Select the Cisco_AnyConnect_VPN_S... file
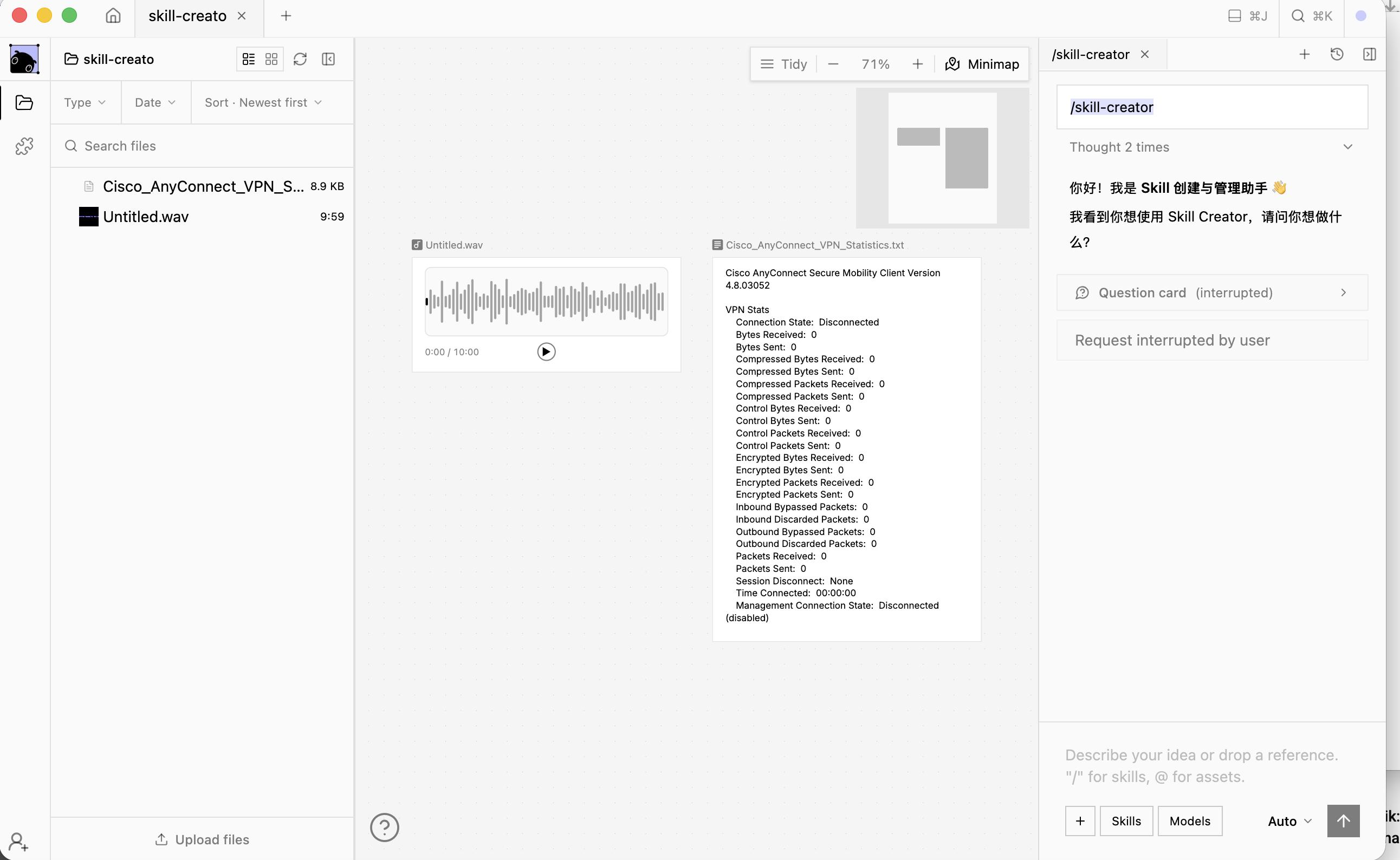This screenshot has height=860, width=1400. [x=202, y=186]
